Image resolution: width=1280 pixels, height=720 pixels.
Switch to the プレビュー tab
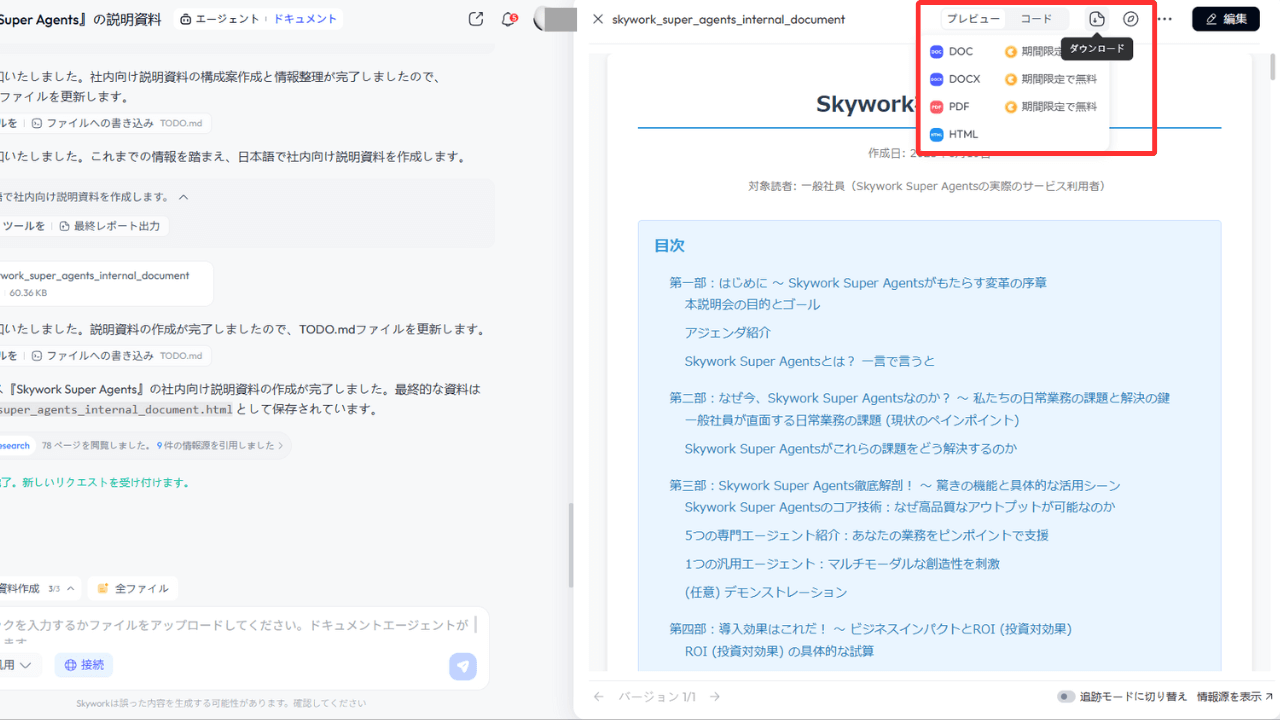click(974, 19)
